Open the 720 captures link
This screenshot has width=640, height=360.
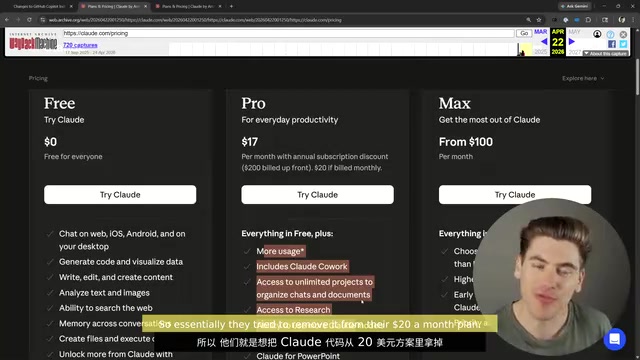[80, 45]
